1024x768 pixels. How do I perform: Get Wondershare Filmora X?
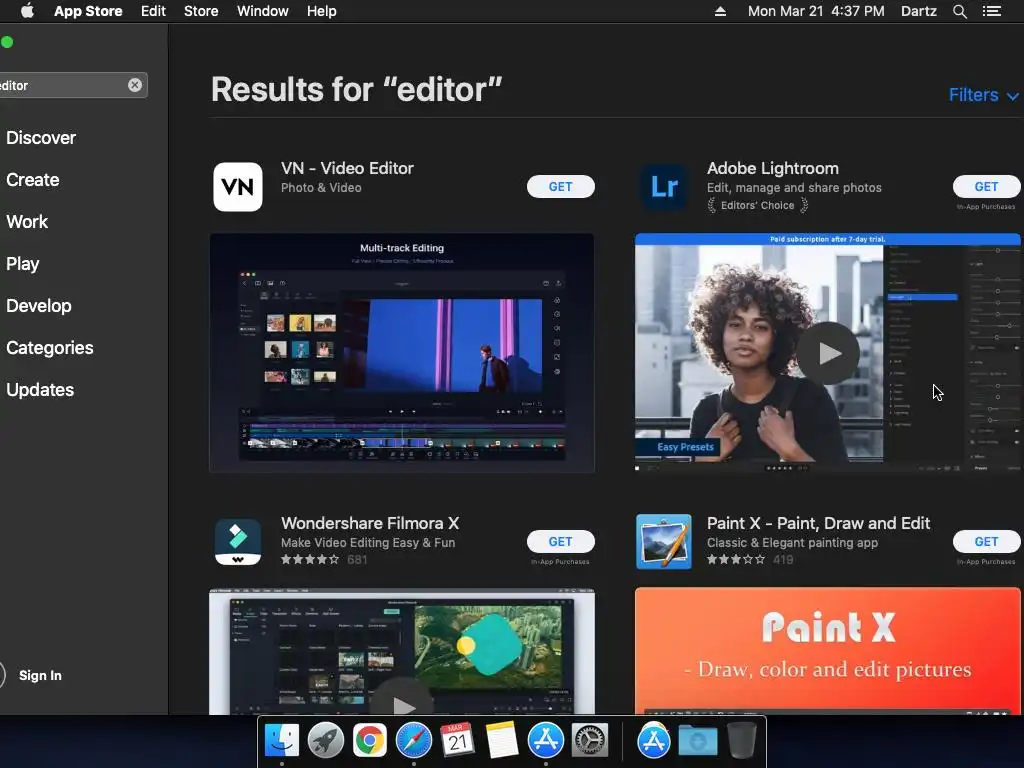560,541
